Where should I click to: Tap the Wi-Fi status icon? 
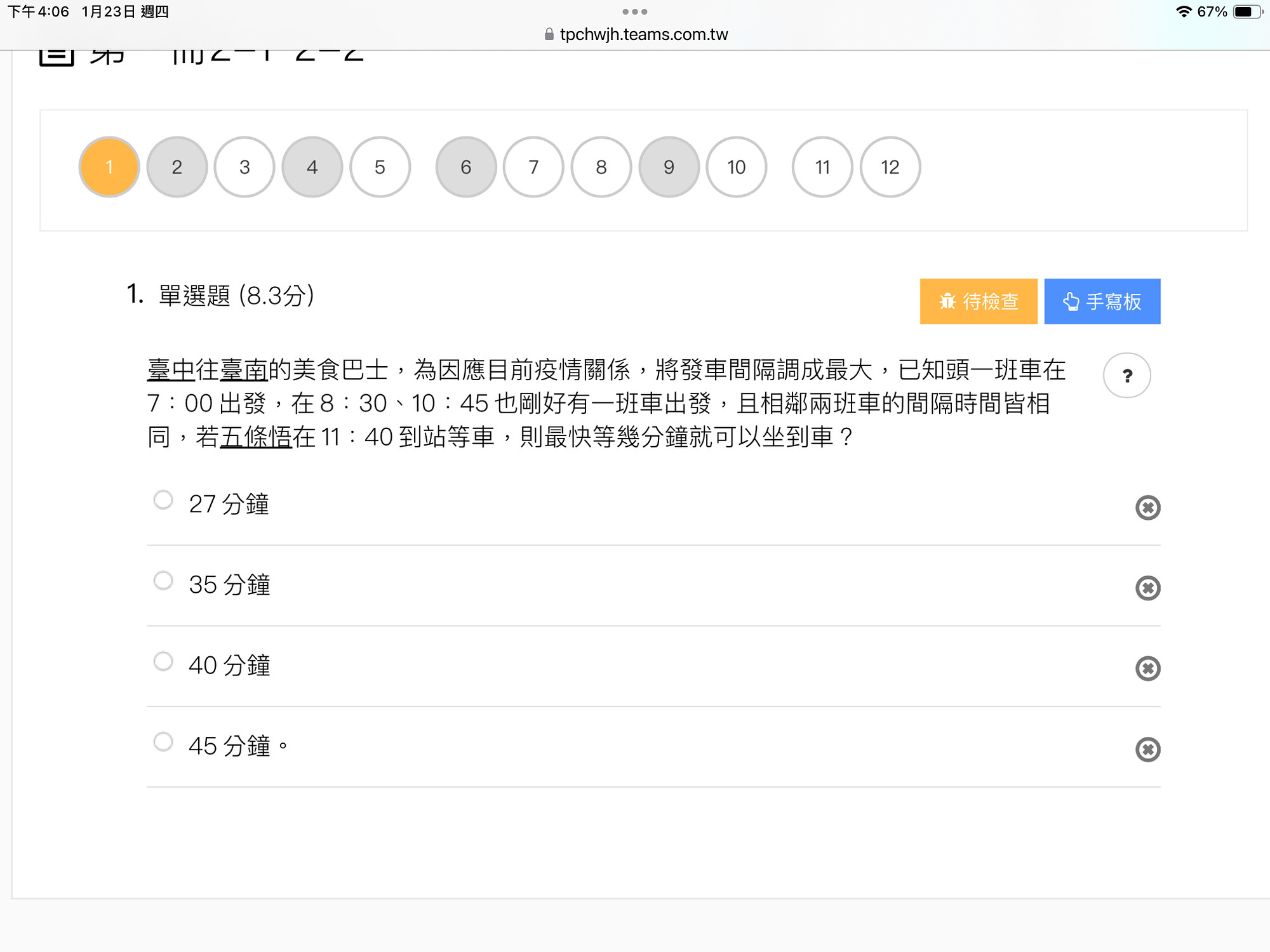click(x=1184, y=11)
